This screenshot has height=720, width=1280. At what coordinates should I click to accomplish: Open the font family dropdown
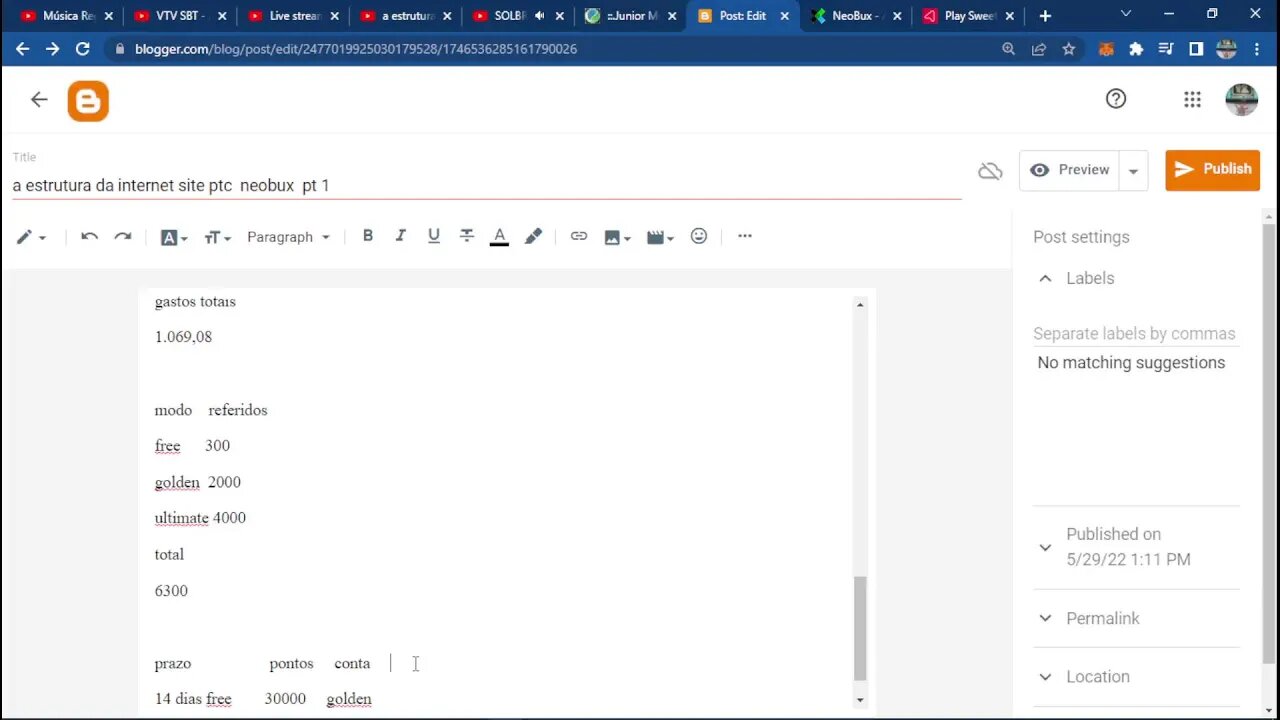[x=174, y=237]
